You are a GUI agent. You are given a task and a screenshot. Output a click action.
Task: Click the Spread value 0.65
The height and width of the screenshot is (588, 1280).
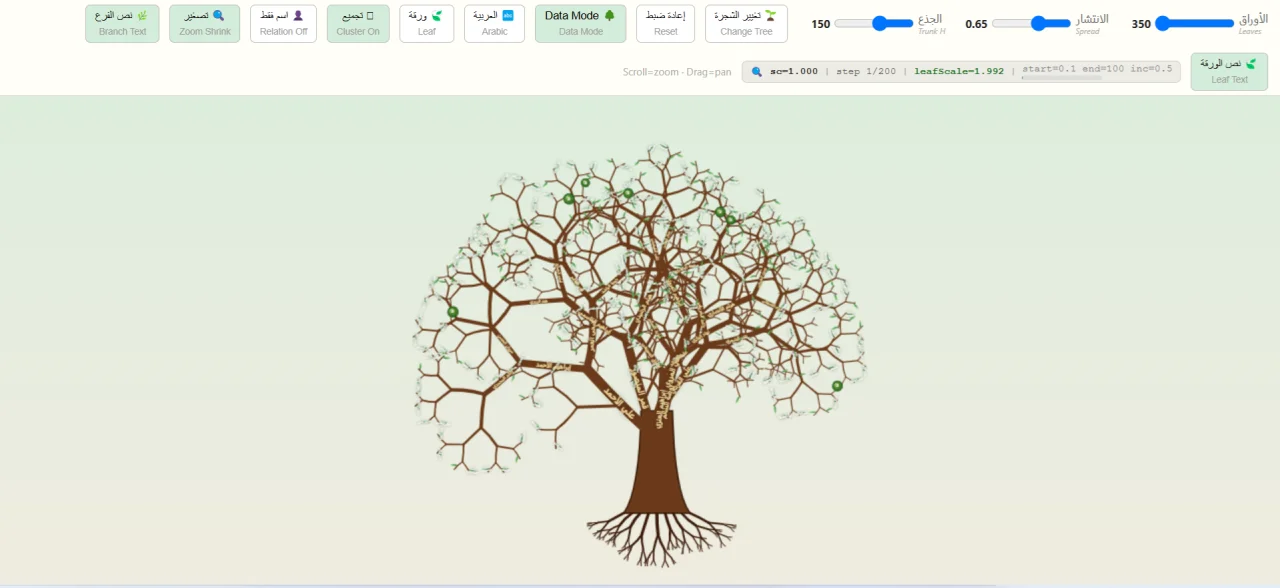click(976, 24)
